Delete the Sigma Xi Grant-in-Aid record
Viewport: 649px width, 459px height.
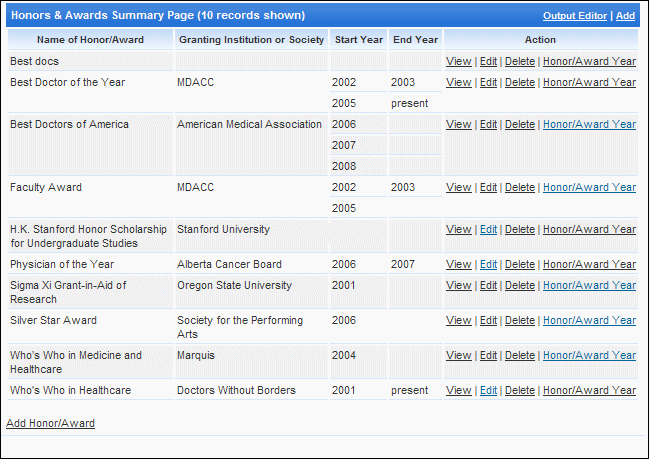520,285
